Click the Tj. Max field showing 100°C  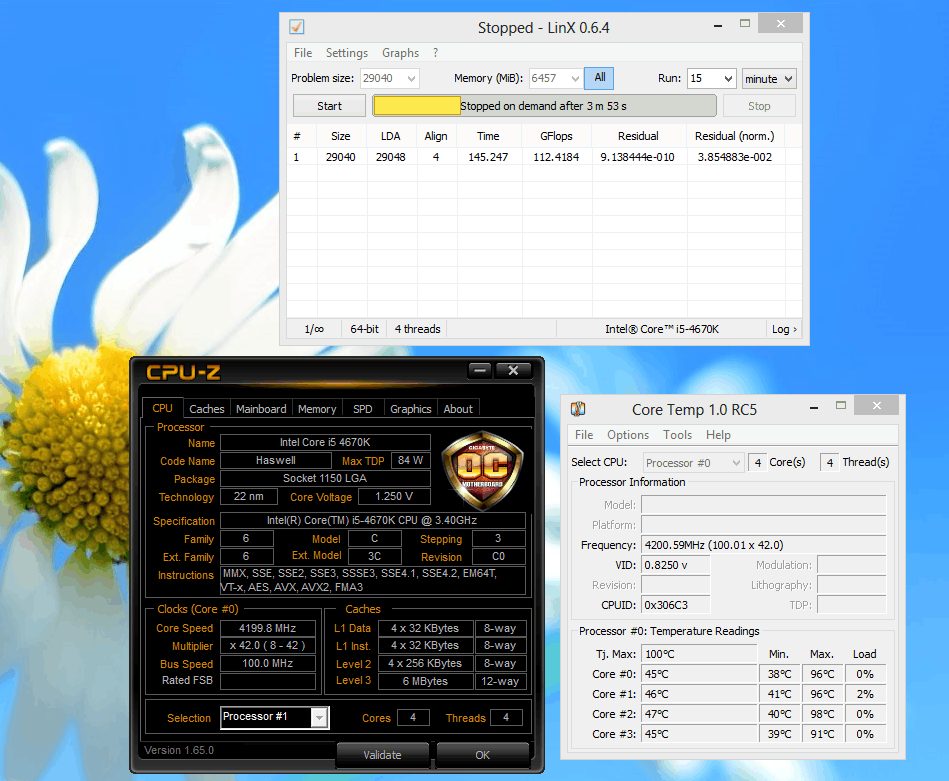tap(699, 654)
